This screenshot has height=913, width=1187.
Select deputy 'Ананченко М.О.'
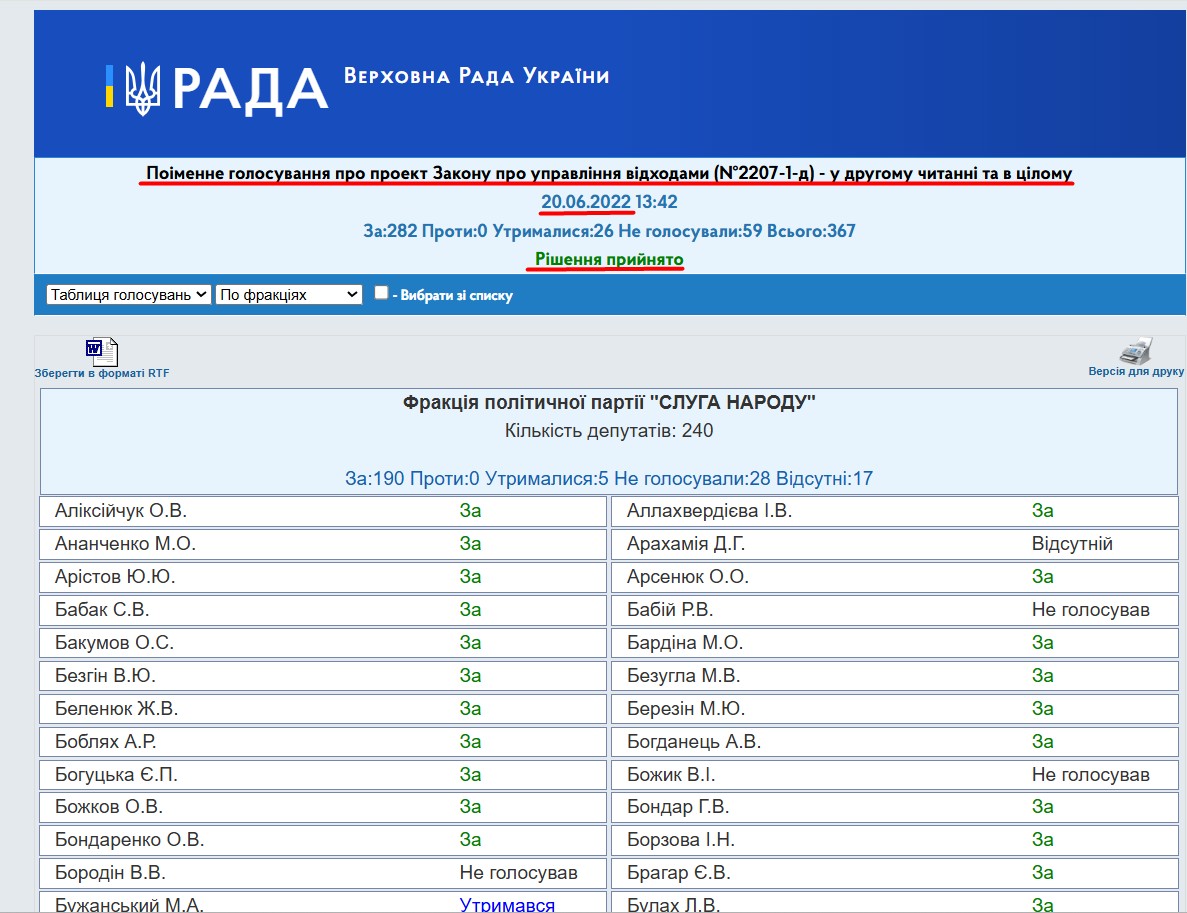click(126, 544)
